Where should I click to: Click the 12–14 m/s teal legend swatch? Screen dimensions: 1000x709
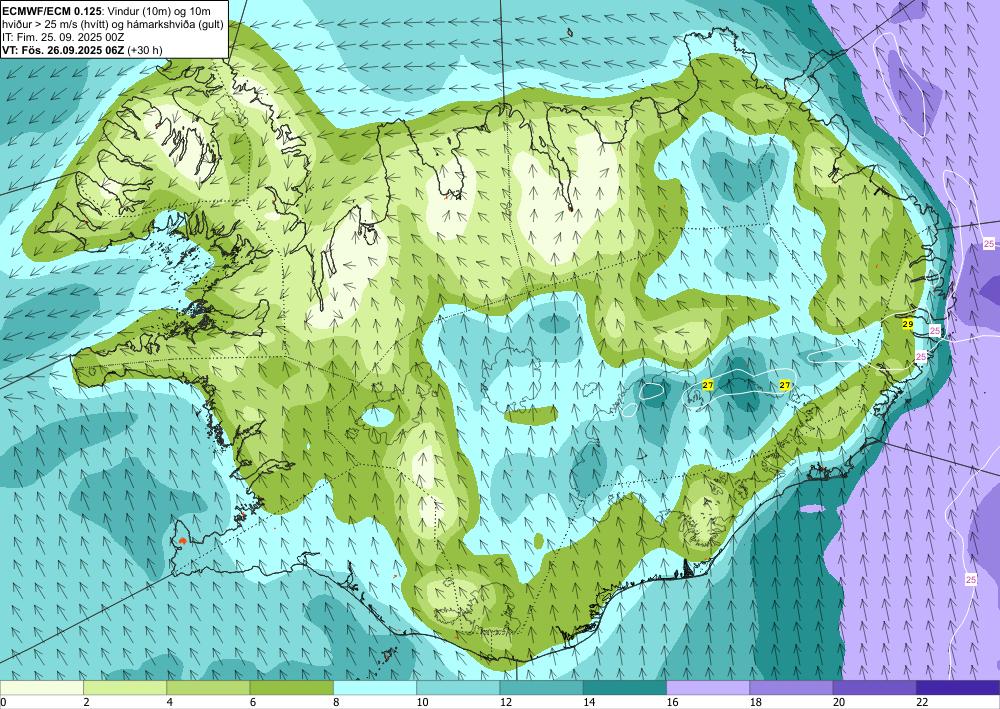click(541, 688)
